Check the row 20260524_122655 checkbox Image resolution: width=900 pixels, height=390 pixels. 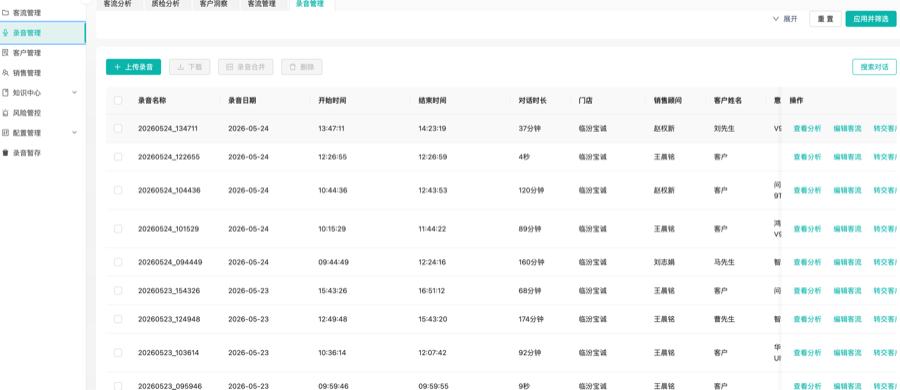(x=118, y=157)
